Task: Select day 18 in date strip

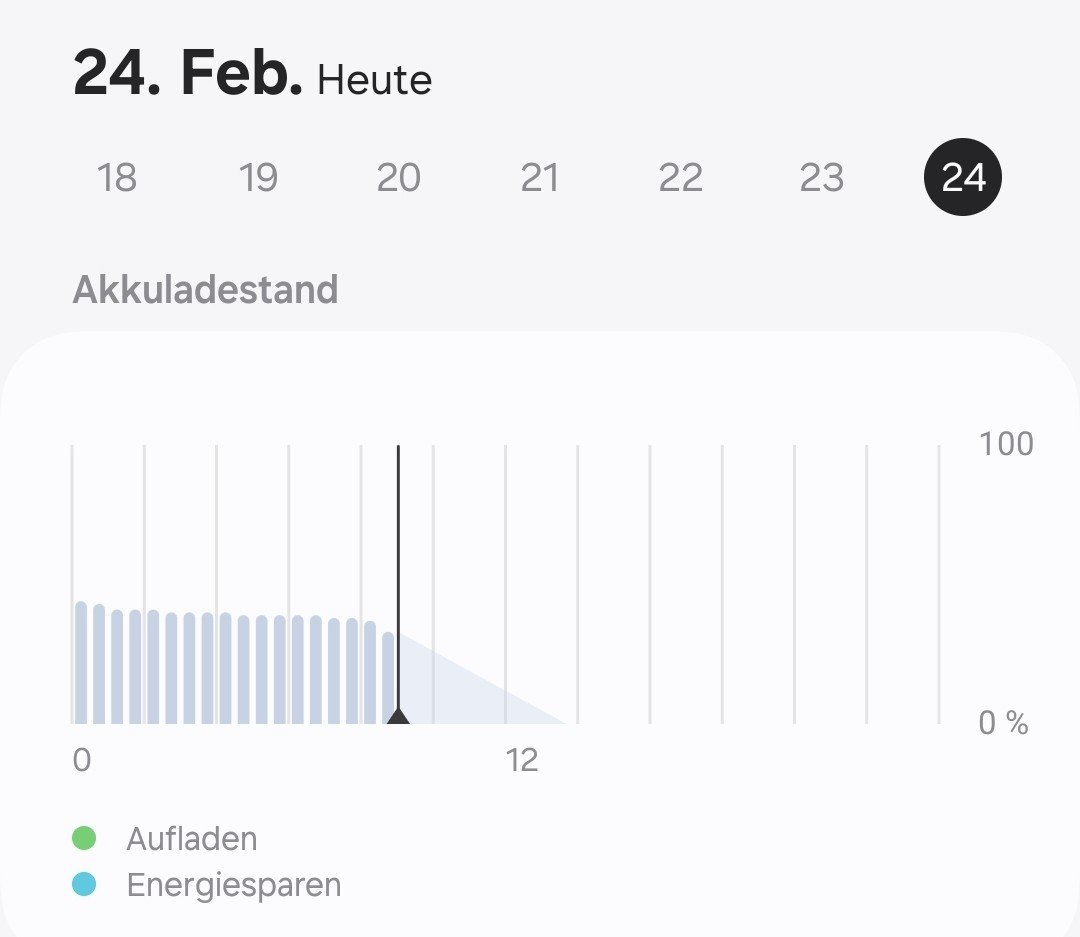Action: tap(116, 178)
